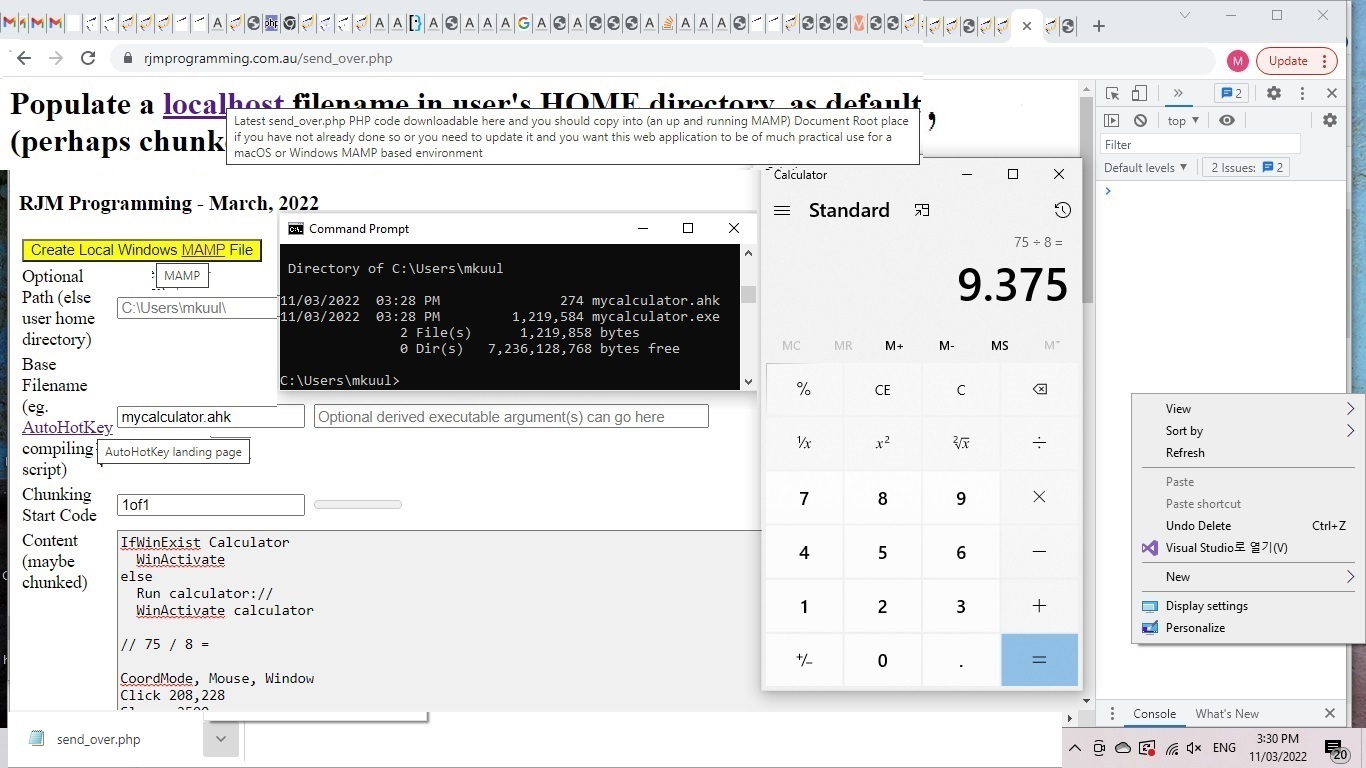Toggle DevTools device toolbar icon
Image resolution: width=1366 pixels, height=768 pixels.
click(x=1139, y=93)
